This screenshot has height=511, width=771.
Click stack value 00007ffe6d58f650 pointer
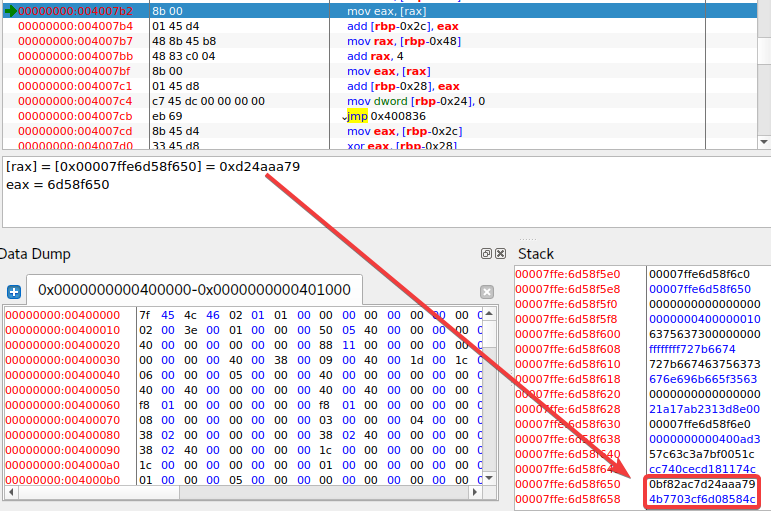pyautogui.click(x=703, y=289)
